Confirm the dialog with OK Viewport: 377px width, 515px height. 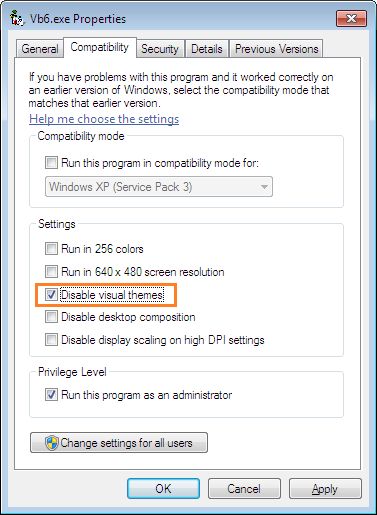tap(163, 489)
